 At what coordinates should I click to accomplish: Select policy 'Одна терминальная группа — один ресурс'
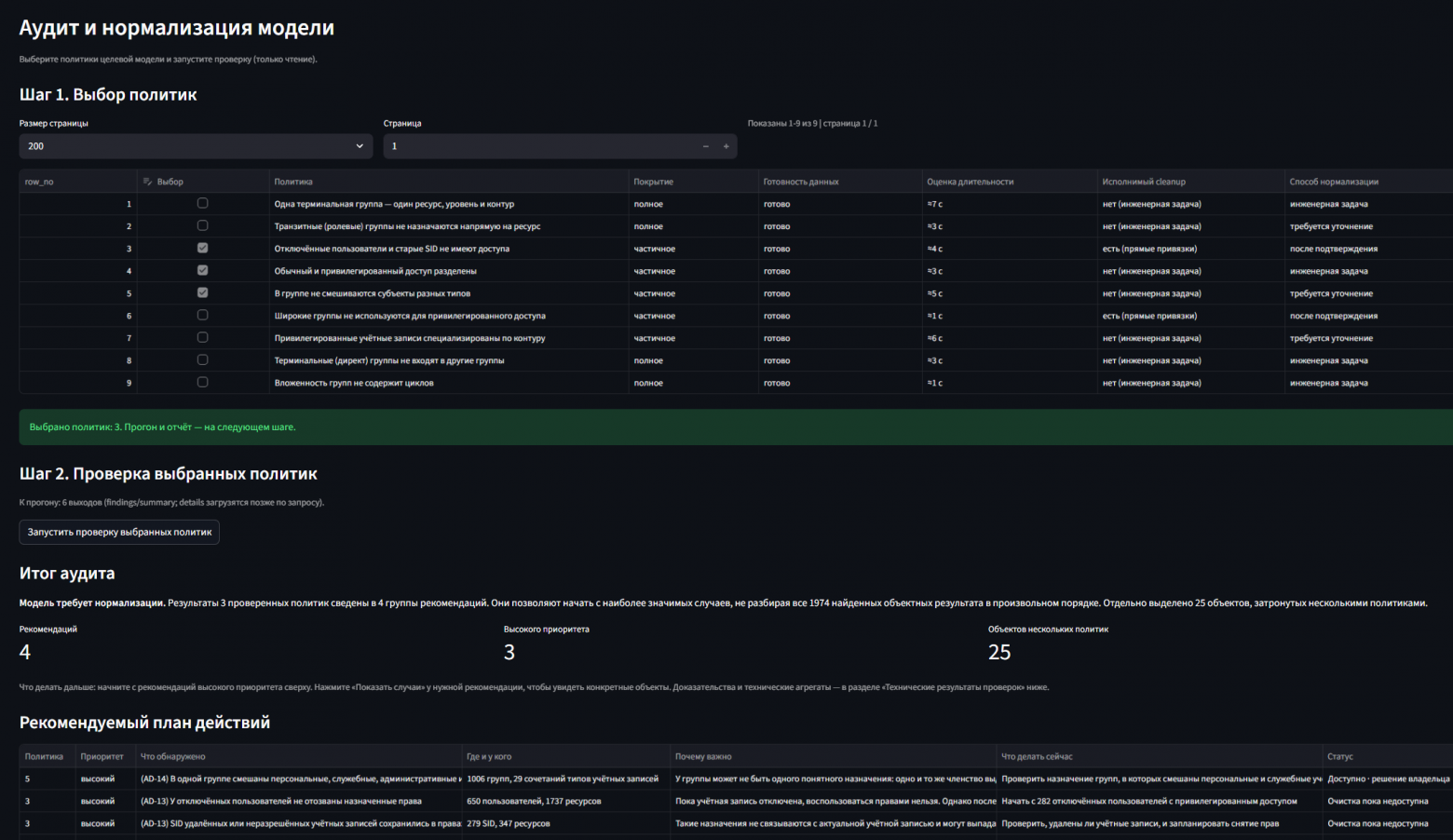202,203
